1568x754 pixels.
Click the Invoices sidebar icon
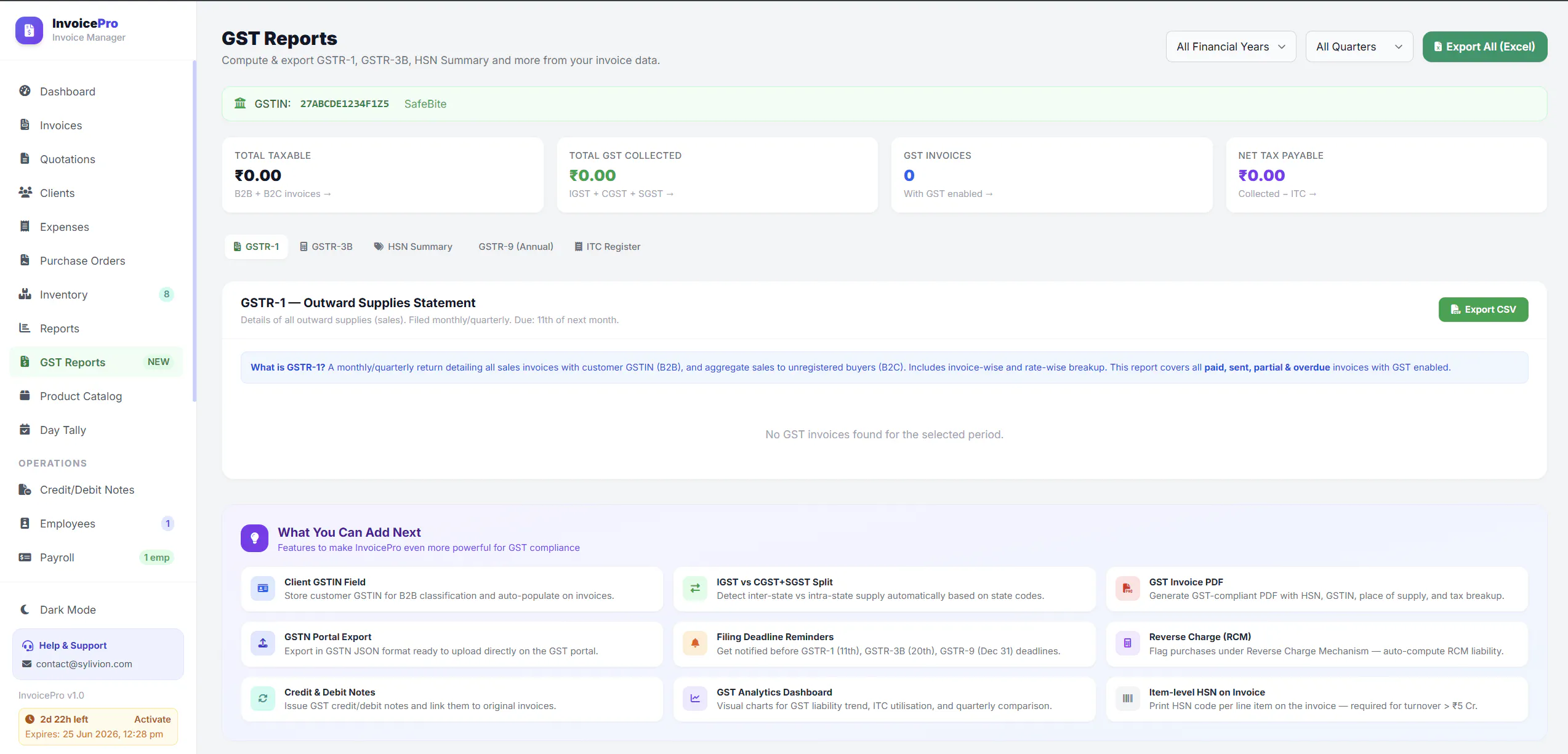click(25, 125)
